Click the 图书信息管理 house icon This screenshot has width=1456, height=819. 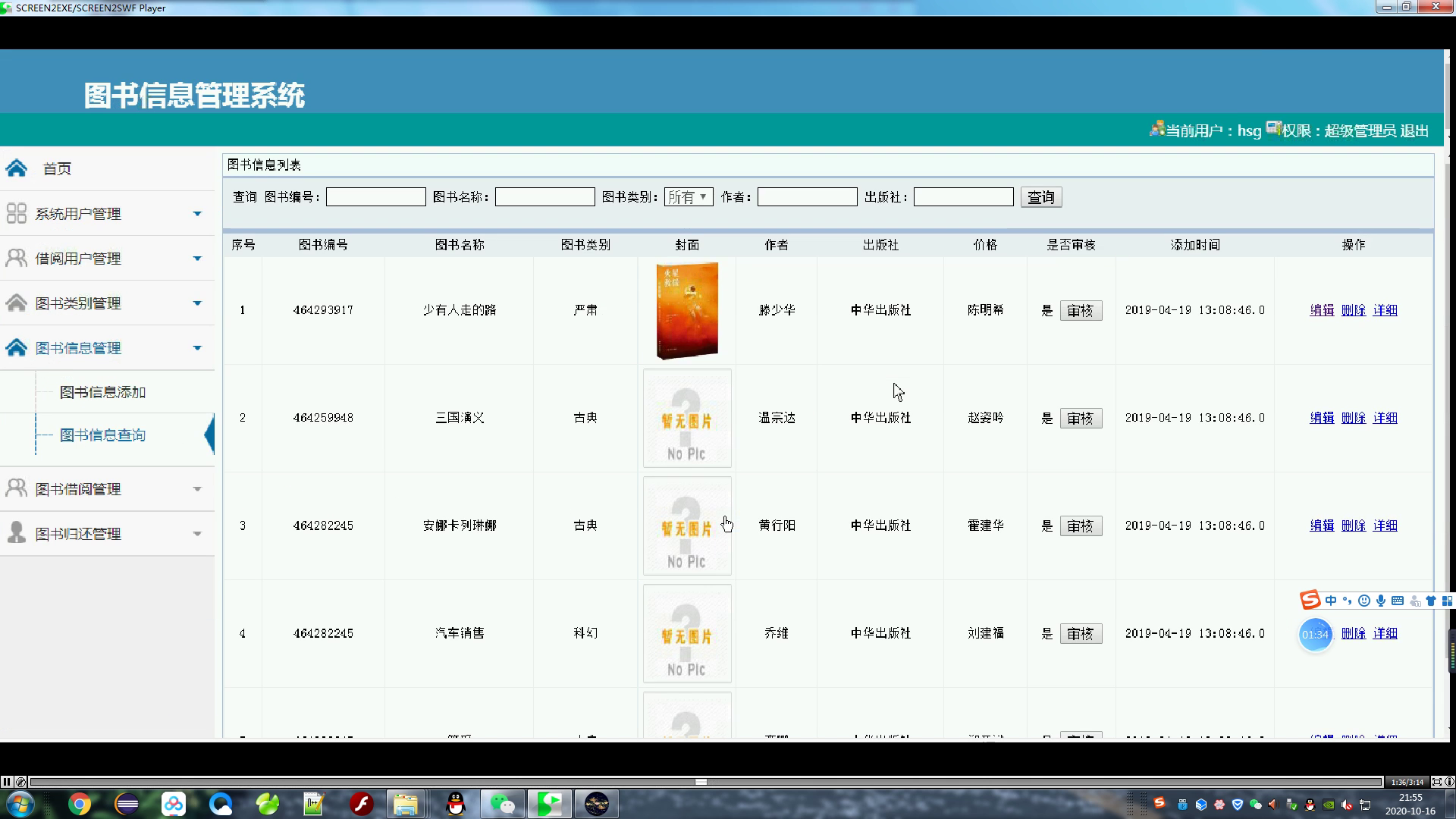coord(17,348)
